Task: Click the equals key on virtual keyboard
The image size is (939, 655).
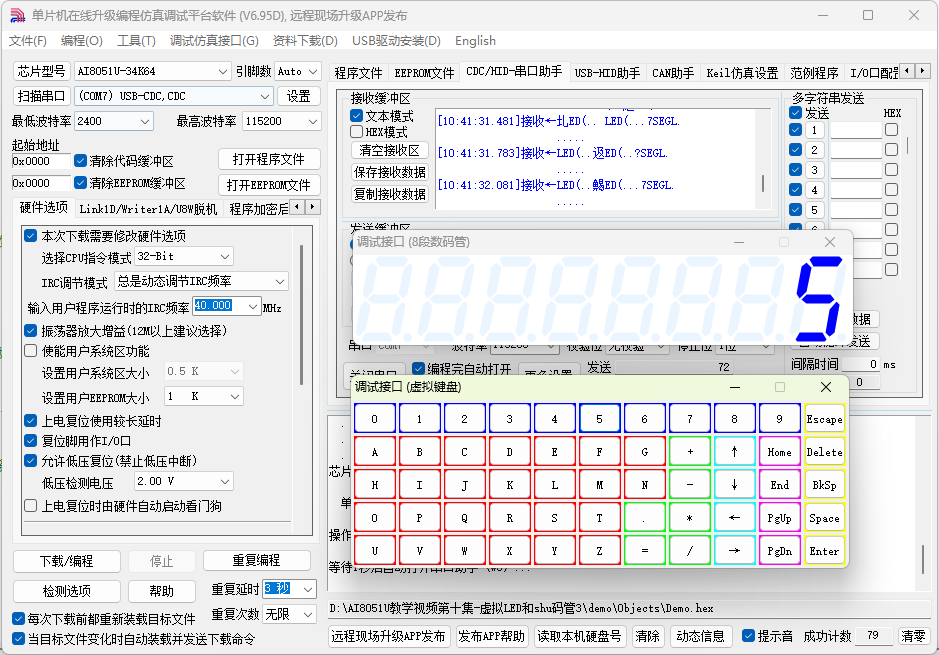Action: (644, 551)
